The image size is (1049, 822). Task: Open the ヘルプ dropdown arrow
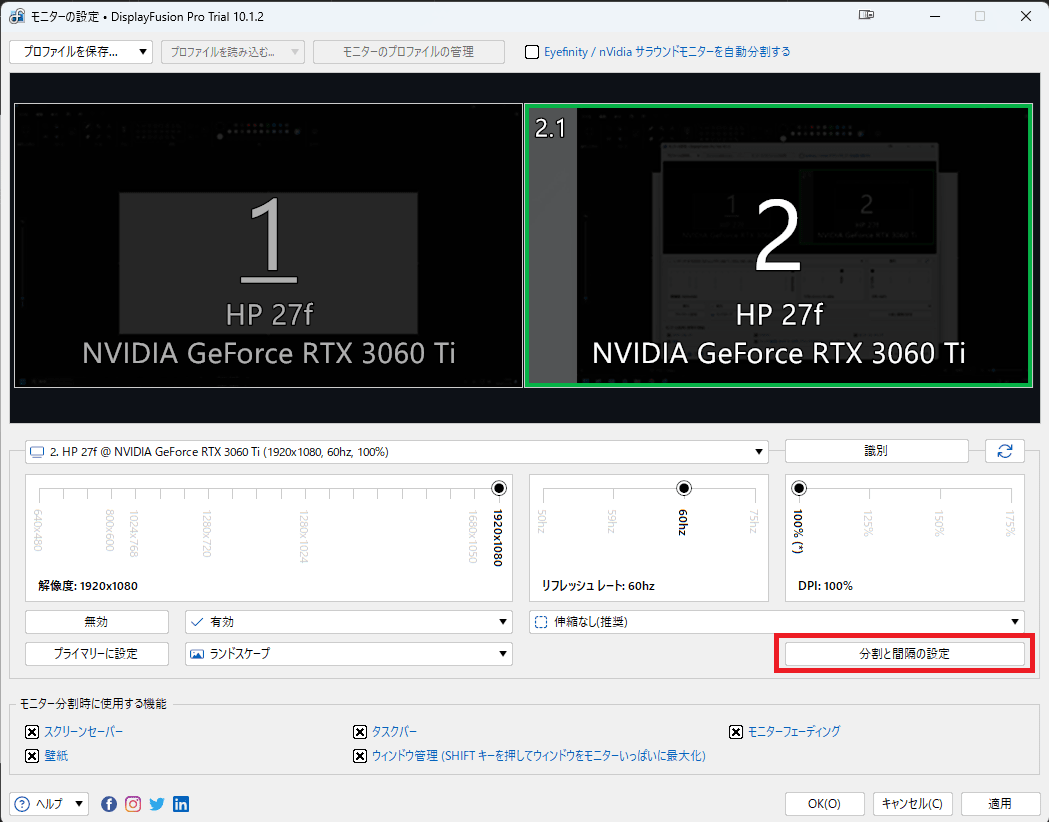coord(79,804)
